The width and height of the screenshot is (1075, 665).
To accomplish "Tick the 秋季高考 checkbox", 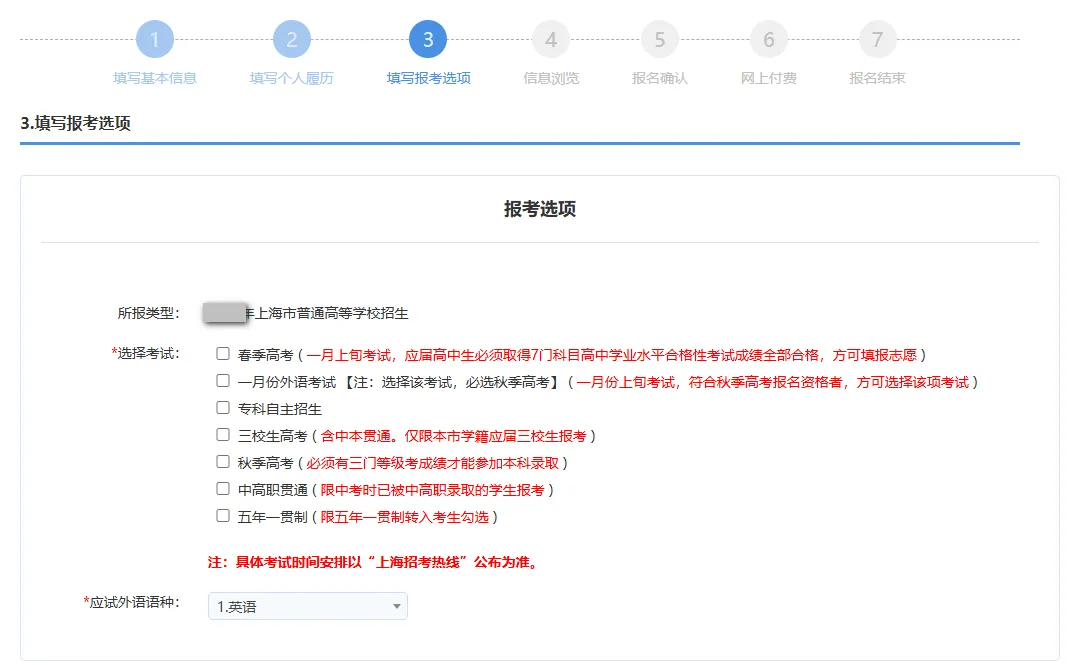I will tap(223, 462).
